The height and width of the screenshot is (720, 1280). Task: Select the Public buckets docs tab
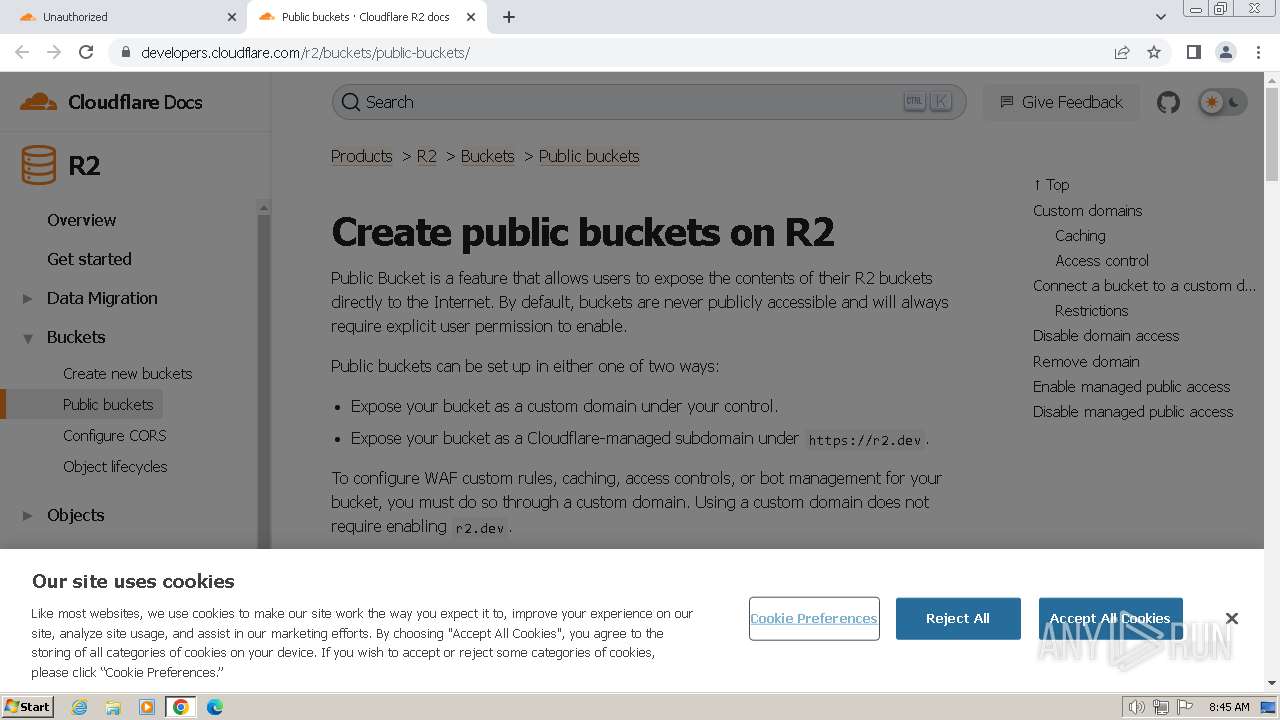click(365, 17)
